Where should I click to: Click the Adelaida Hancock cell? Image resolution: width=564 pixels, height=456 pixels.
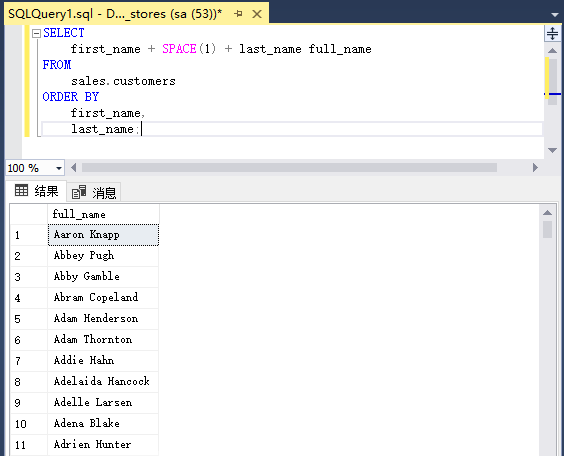(103, 382)
